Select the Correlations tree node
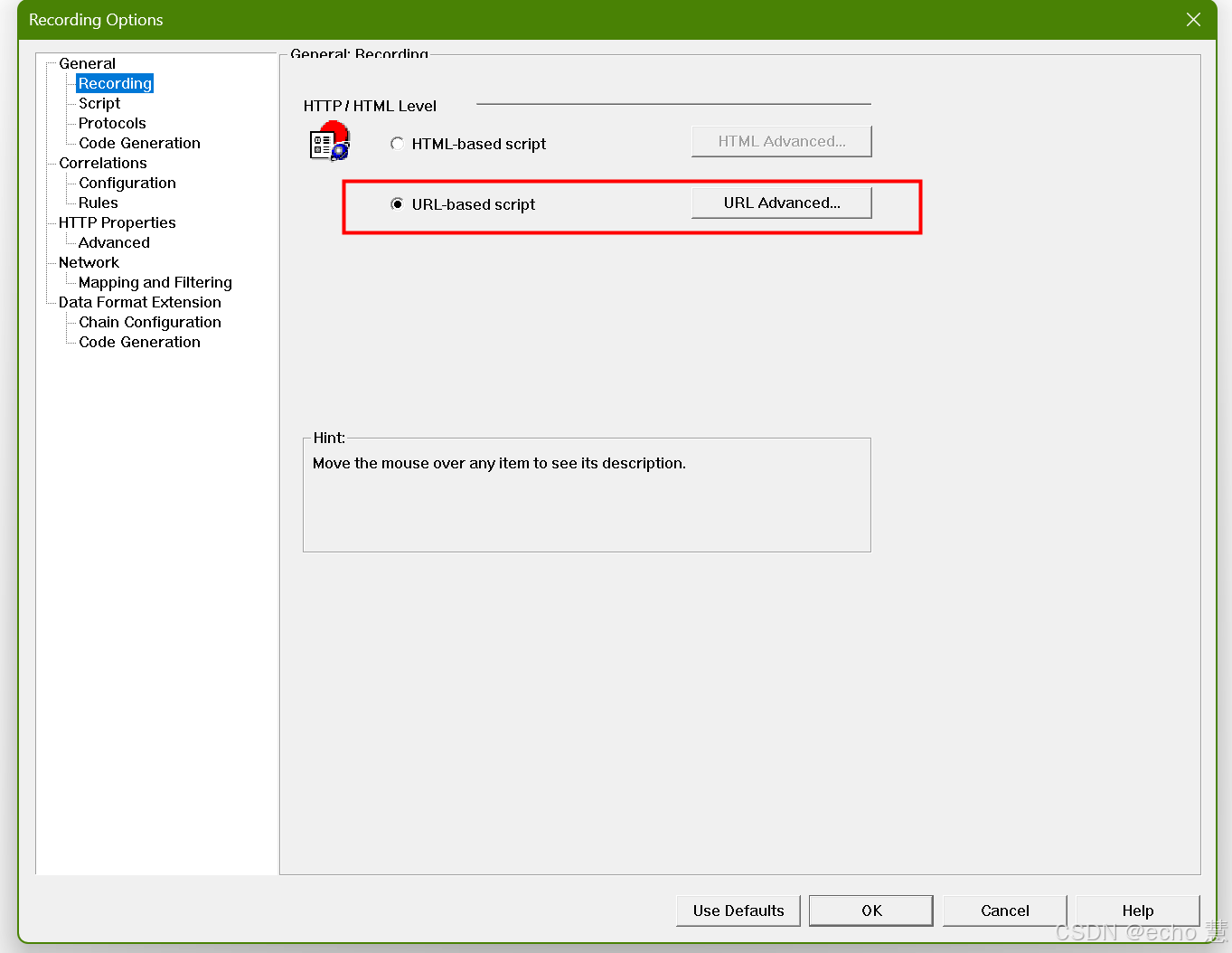This screenshot has width=1232, height=953. click(x=103, y=163)
